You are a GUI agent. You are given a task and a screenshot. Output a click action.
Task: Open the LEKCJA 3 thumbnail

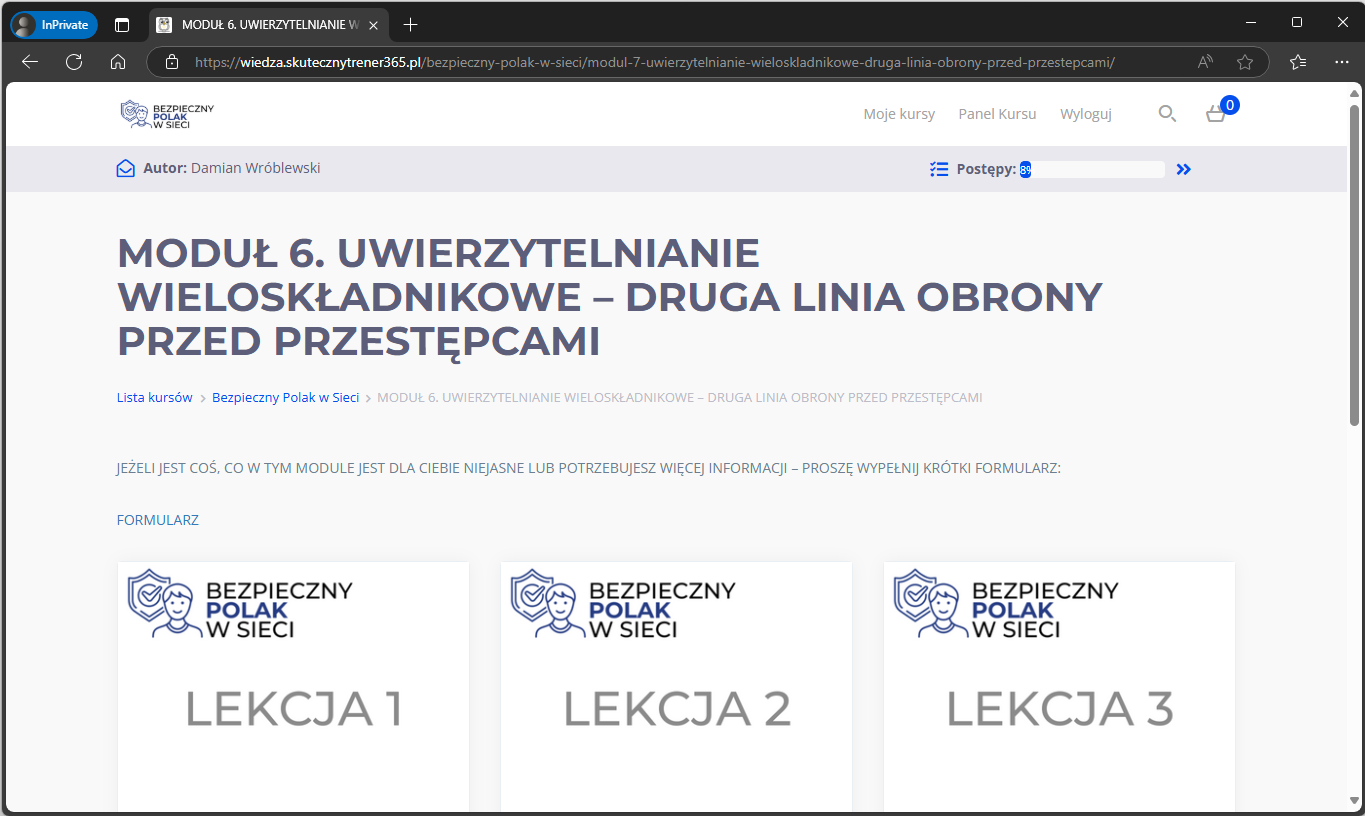coord(1059,686)
